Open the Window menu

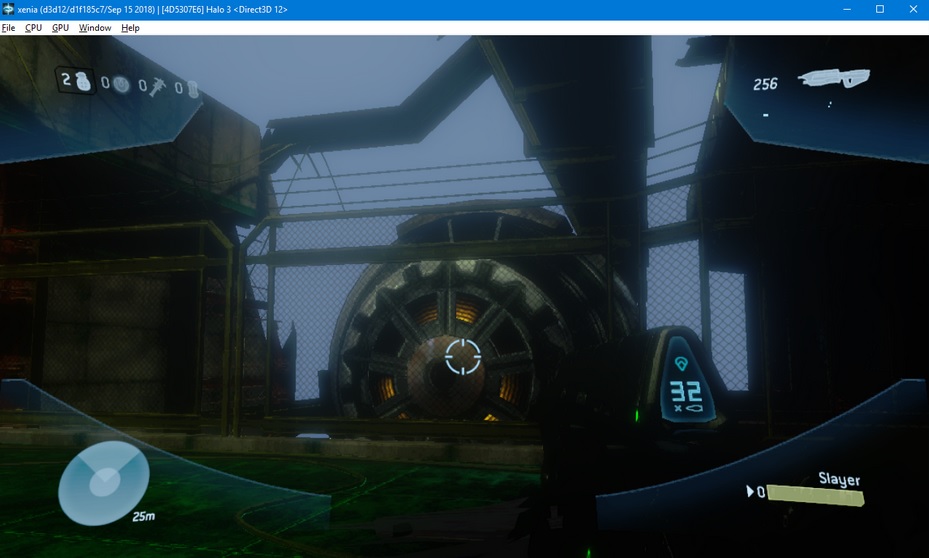[x=95, y=28]
